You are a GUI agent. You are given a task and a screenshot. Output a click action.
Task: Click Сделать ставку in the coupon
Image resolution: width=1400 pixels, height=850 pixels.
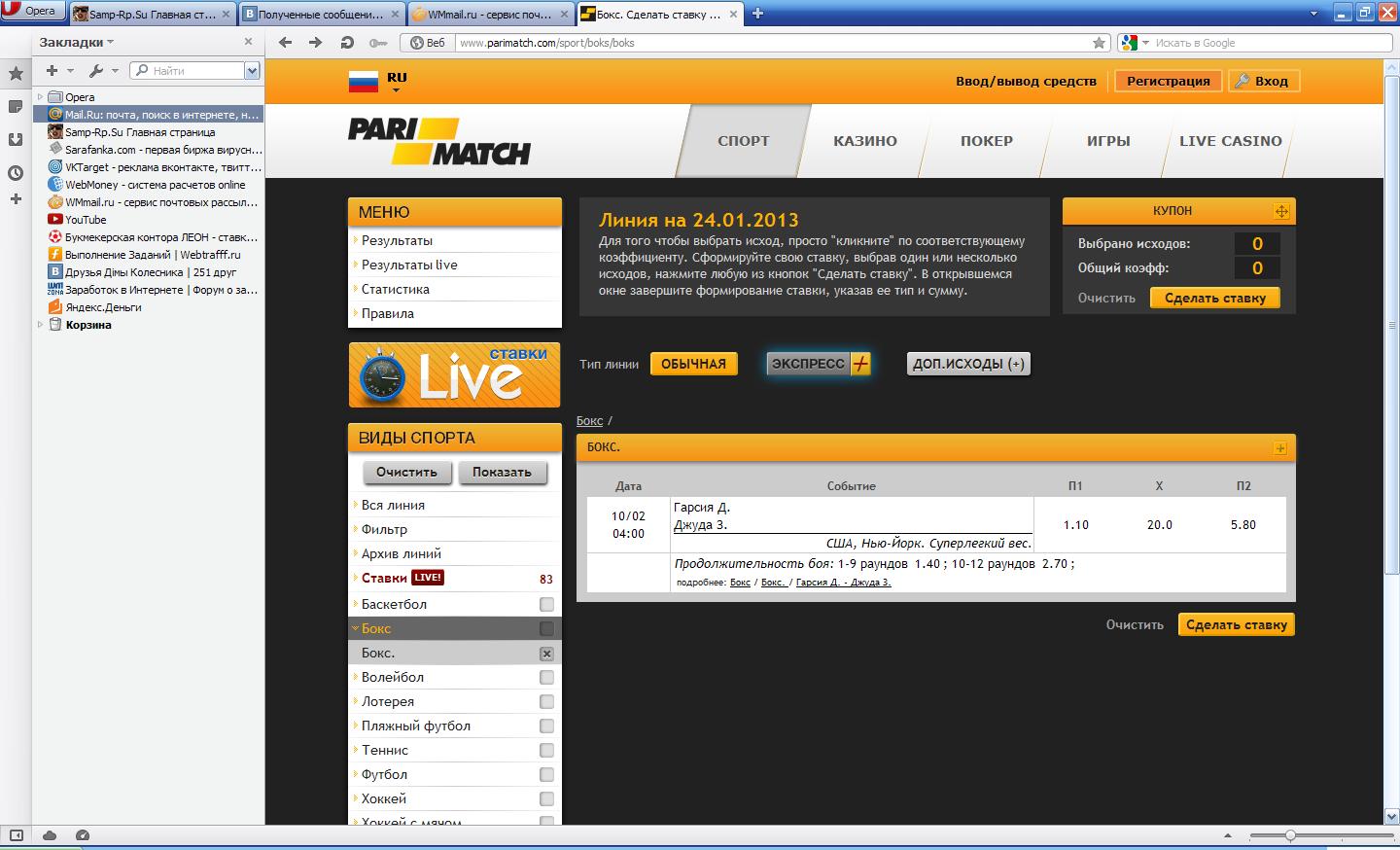(x=1215, y=299)
